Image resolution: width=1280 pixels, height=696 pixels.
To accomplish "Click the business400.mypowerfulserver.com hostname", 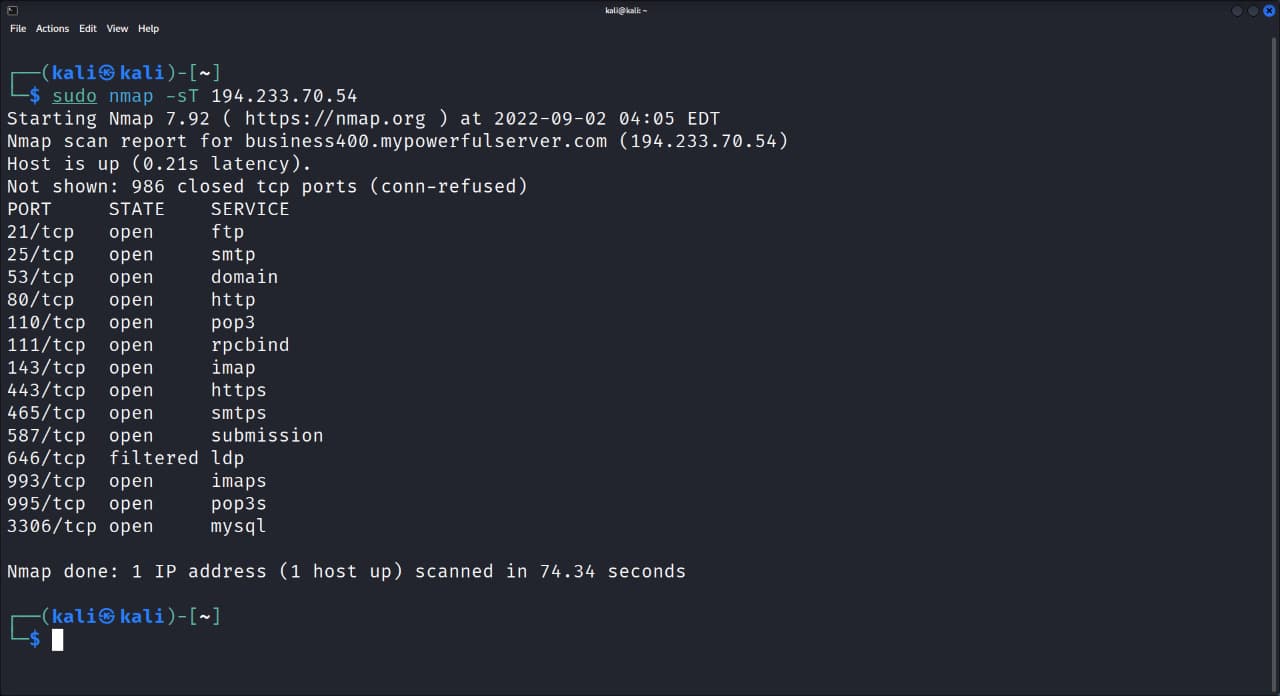I will [x=426, y=141].
